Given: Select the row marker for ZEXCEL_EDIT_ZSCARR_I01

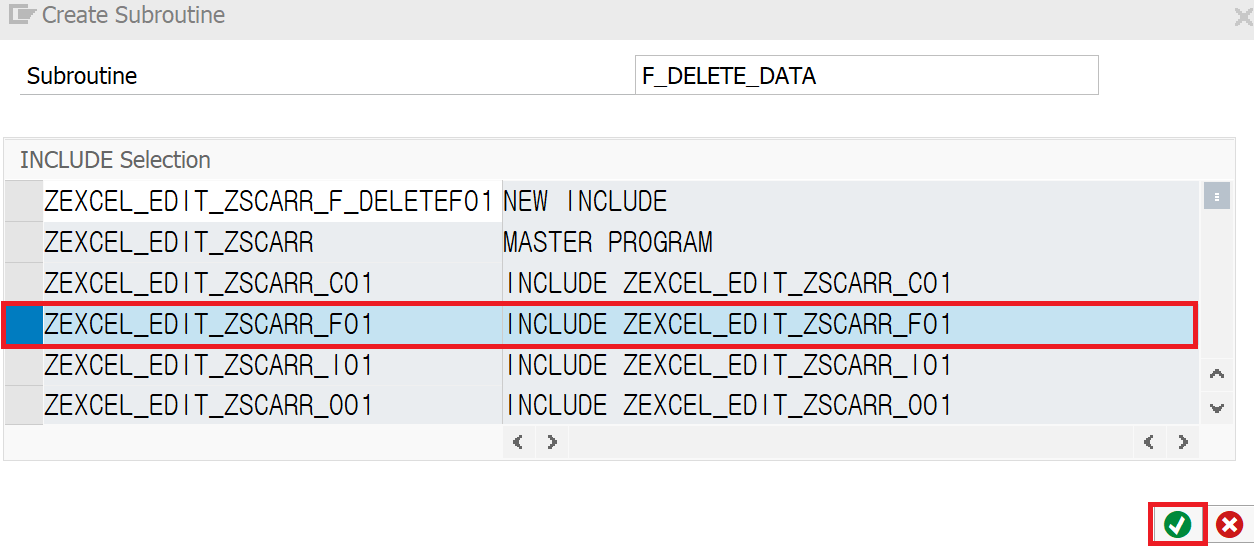Looking at the screenshot, I should coord(23,365).
